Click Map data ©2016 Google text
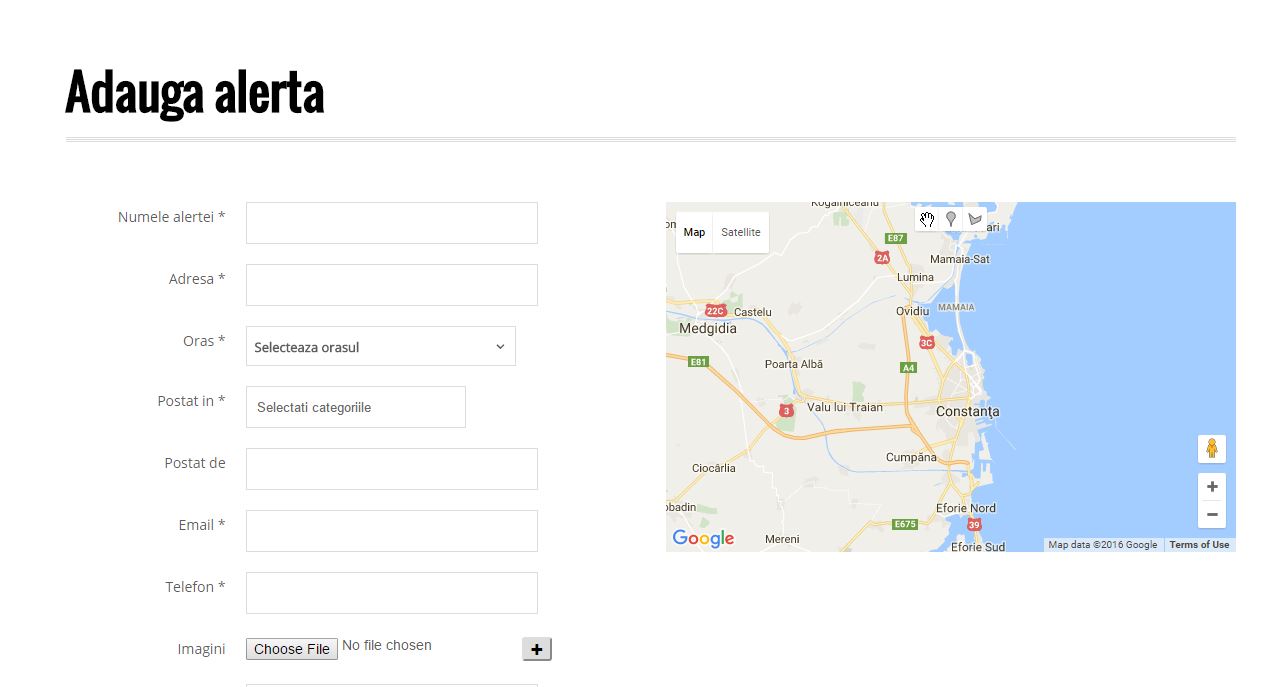The image size is (1261, 687). pos(1103,545)
